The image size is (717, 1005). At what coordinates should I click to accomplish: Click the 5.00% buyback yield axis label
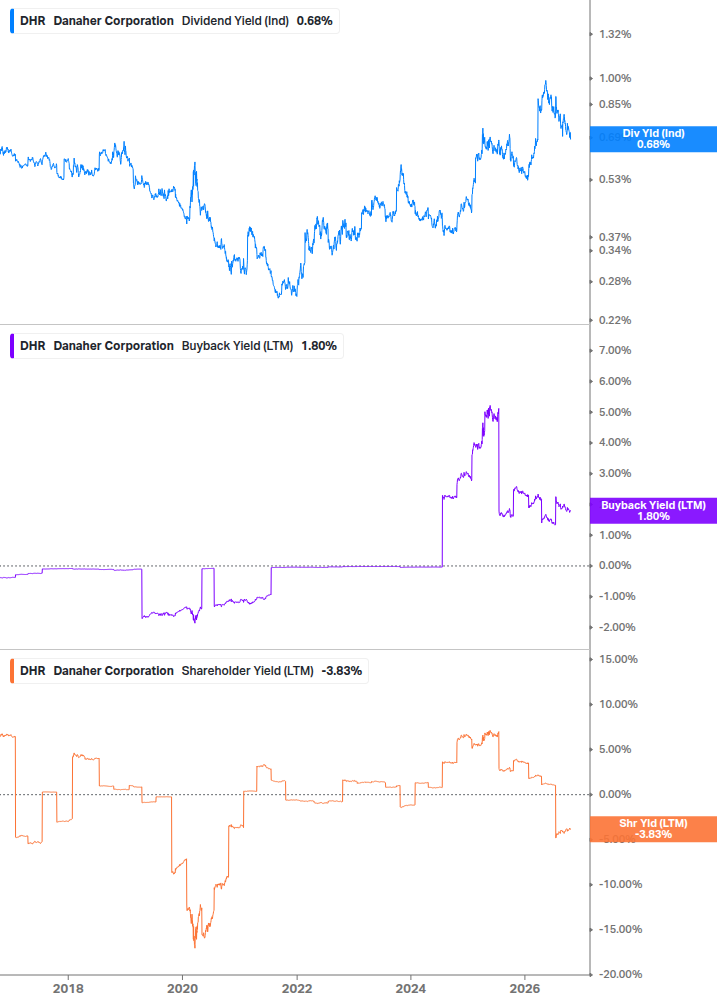[615, 412]
